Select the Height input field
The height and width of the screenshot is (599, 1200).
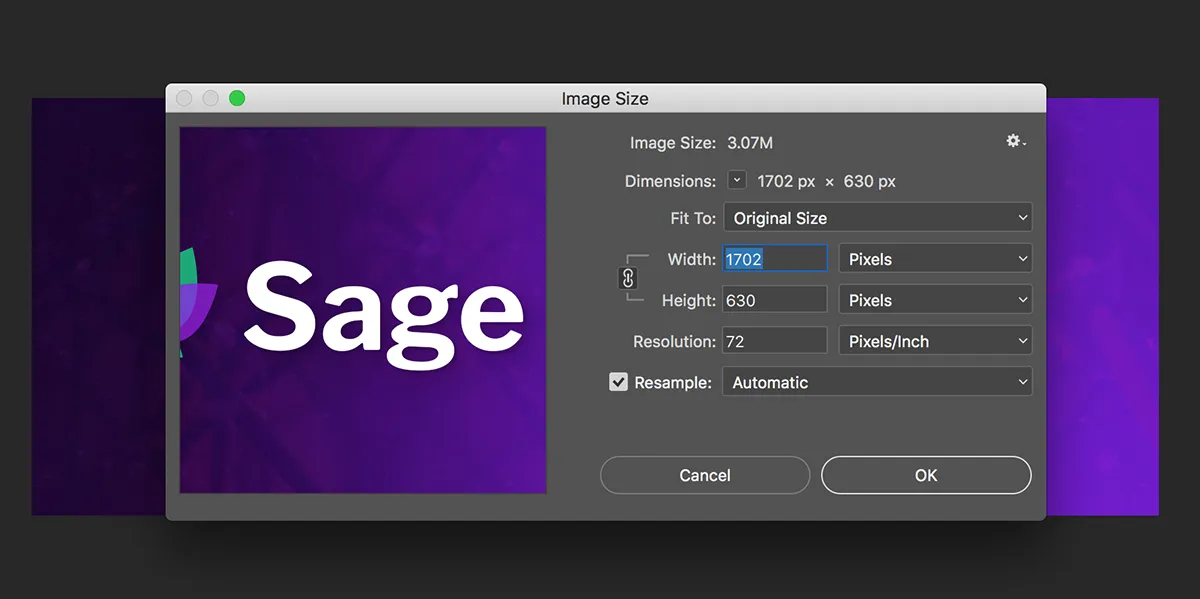pyautogui.click(x=775, y=300)
